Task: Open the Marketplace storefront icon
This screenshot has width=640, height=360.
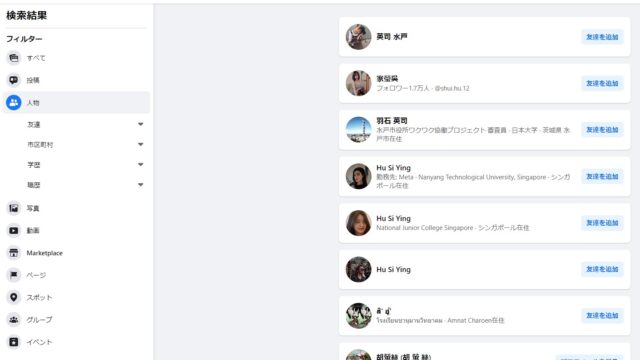Action: (x=13, y=253)
